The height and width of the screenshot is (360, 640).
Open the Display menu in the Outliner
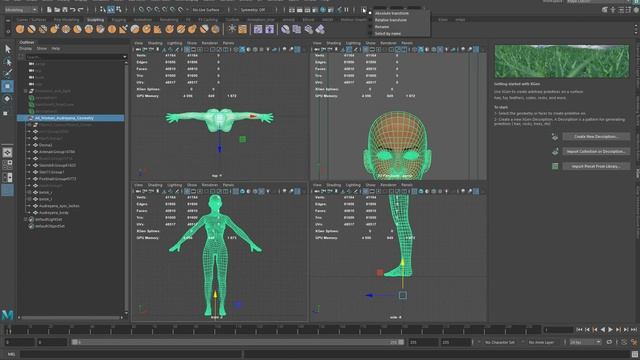(25, 49)
